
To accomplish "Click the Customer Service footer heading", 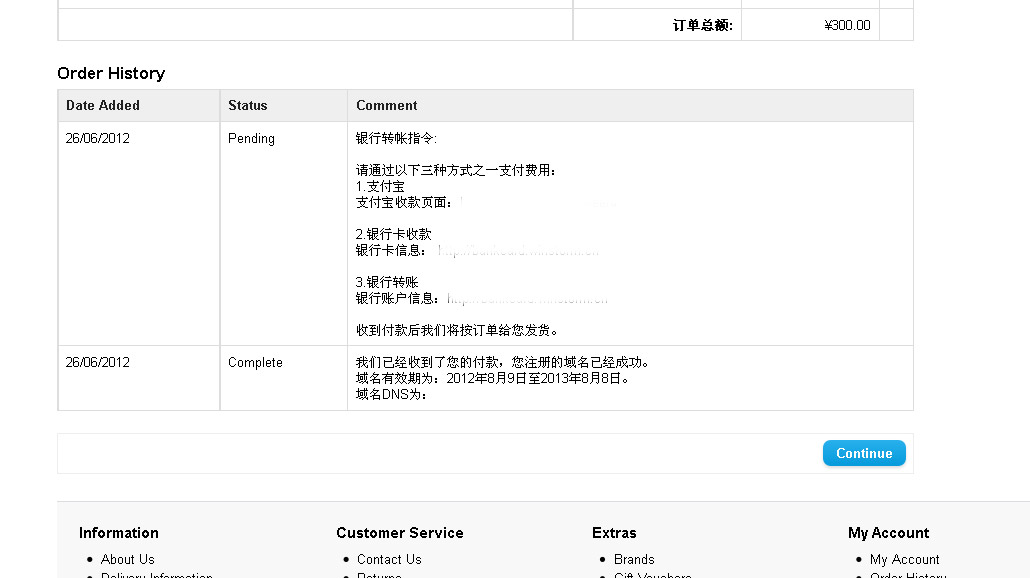I will [400, 533].
